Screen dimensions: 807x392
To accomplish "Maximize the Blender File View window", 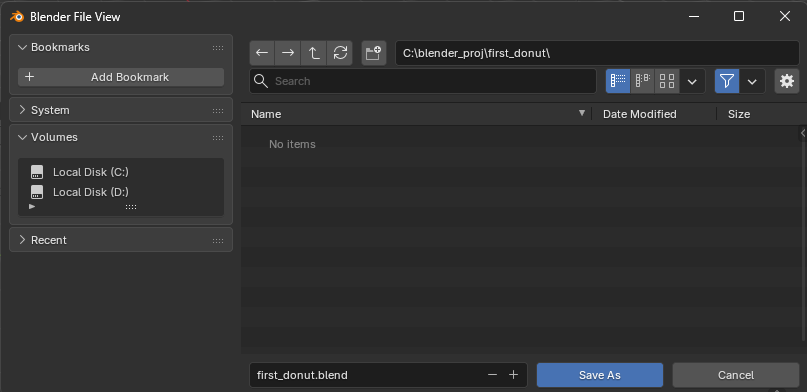I will 739,16.
